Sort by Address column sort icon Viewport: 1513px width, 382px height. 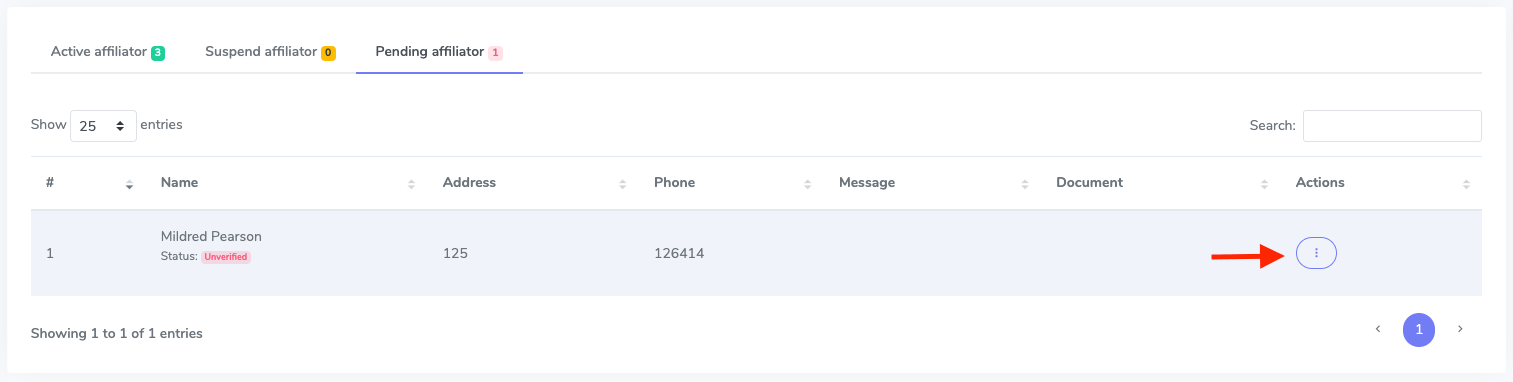(622, 184)
